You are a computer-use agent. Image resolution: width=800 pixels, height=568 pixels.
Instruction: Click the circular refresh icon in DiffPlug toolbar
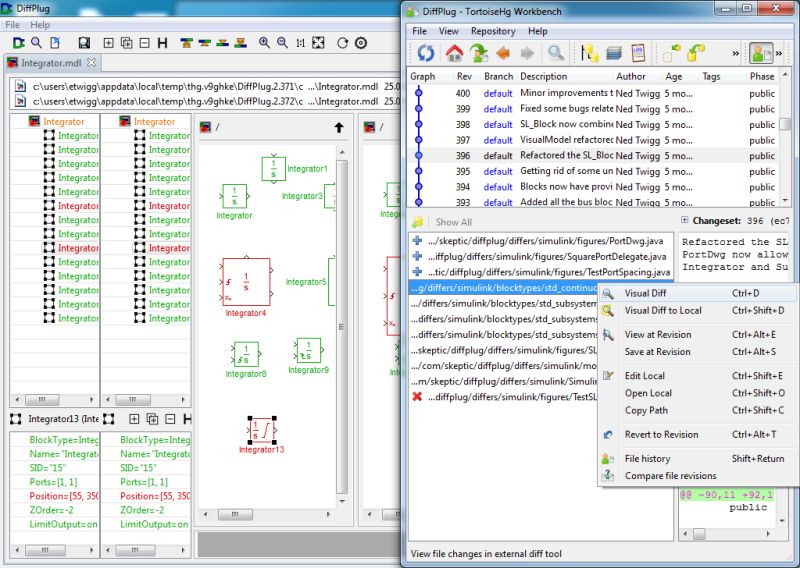coord(342,43)
